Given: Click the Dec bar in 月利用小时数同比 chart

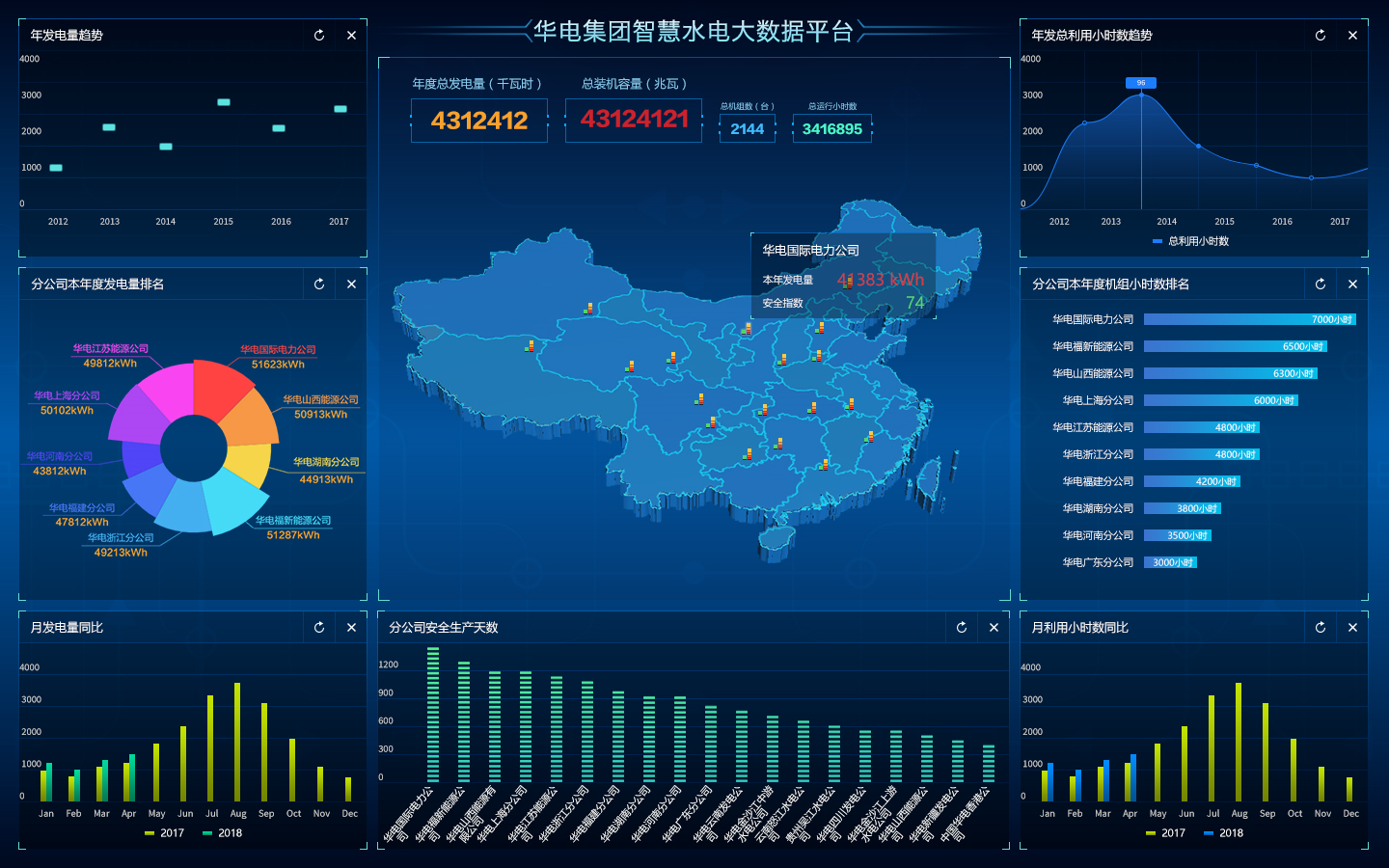Looking at the screenshot, I should (1349, 789).
